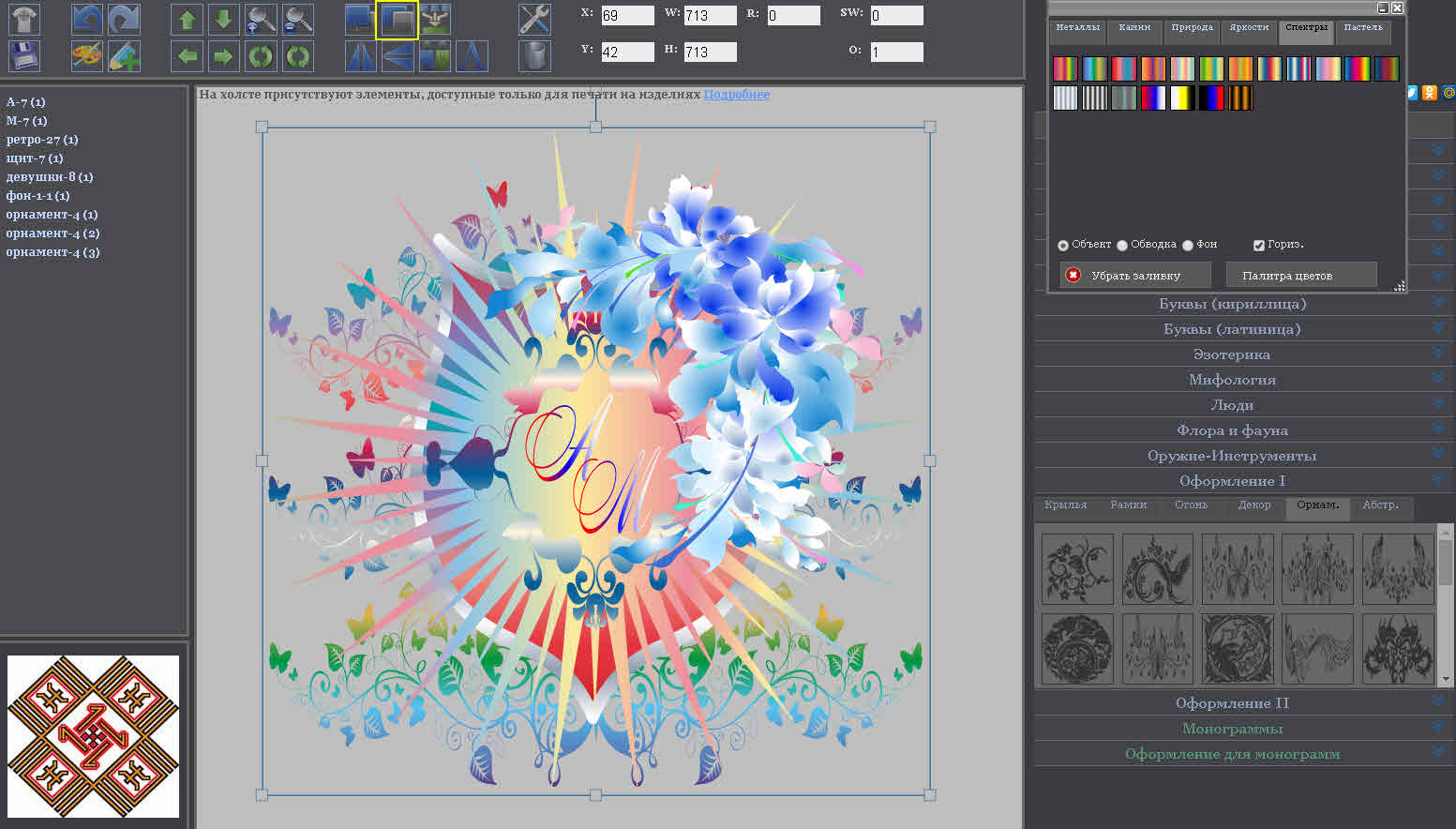
Task: Open the Подробнее link
Action: point(736,95)
